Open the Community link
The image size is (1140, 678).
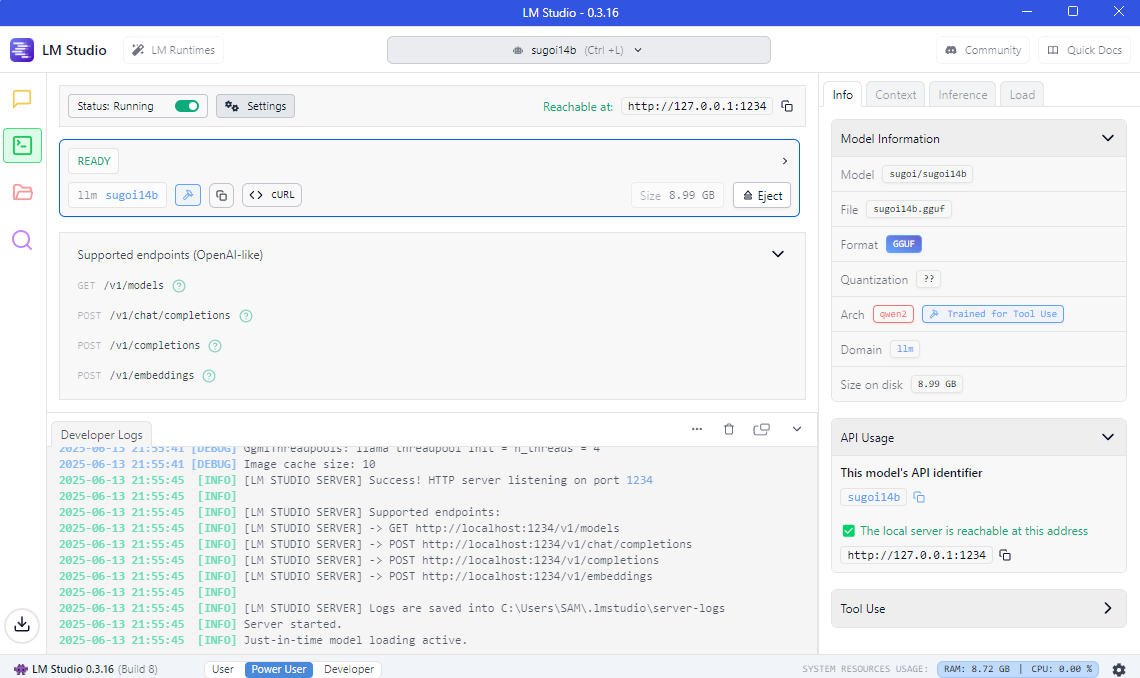click(983, 50)
